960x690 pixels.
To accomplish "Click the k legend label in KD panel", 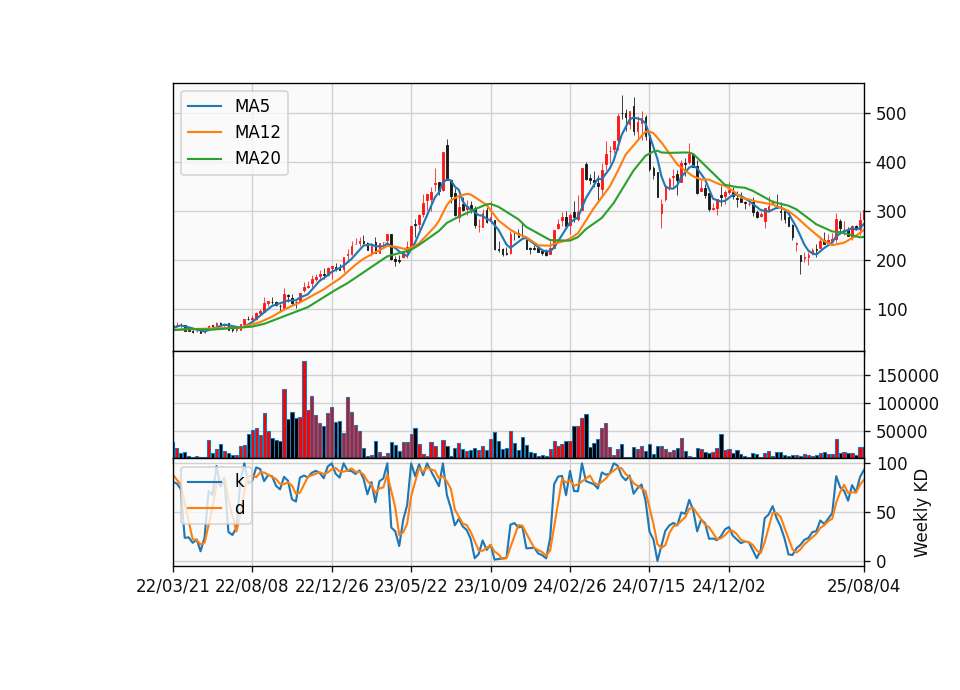I will [239, 481].
